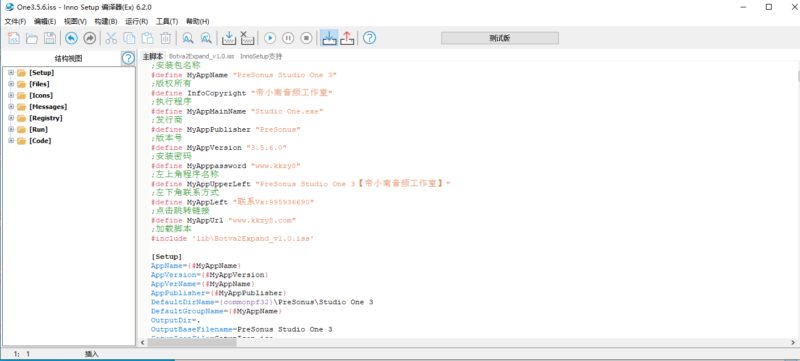Open the 视图(V) menu

point(75,21)
